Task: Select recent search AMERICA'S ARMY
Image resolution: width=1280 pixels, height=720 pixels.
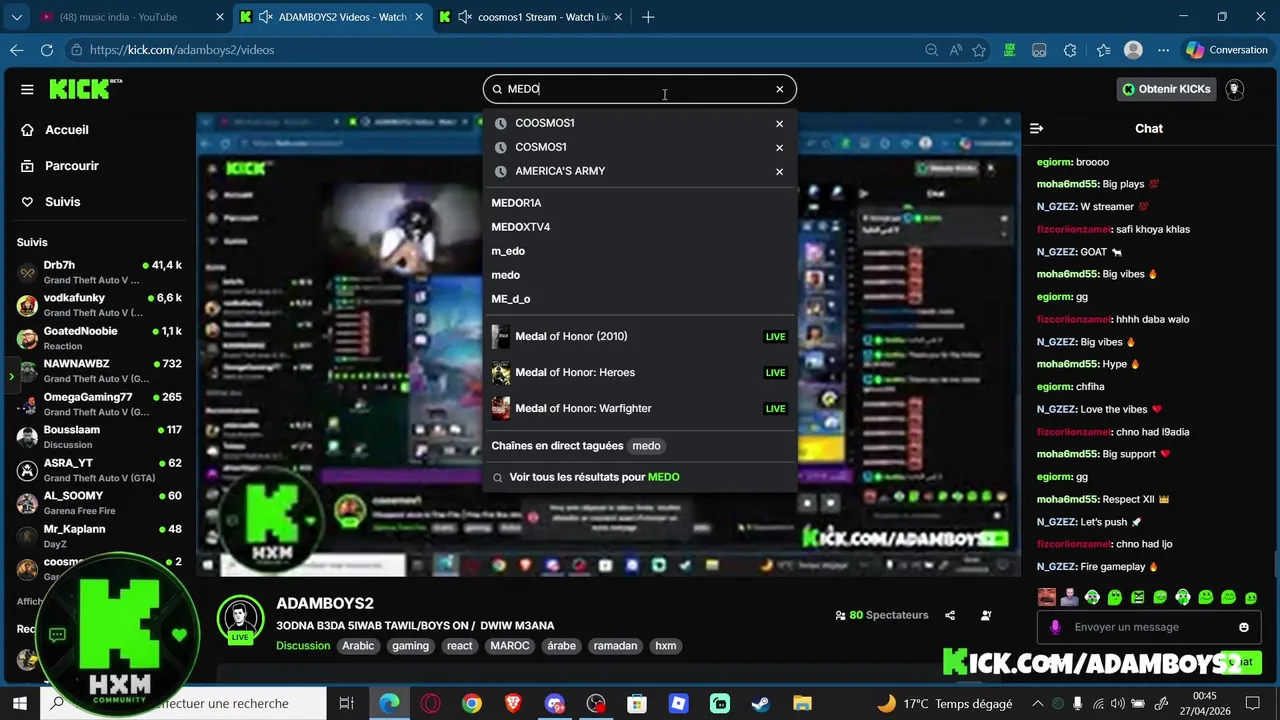Action: 560,171
